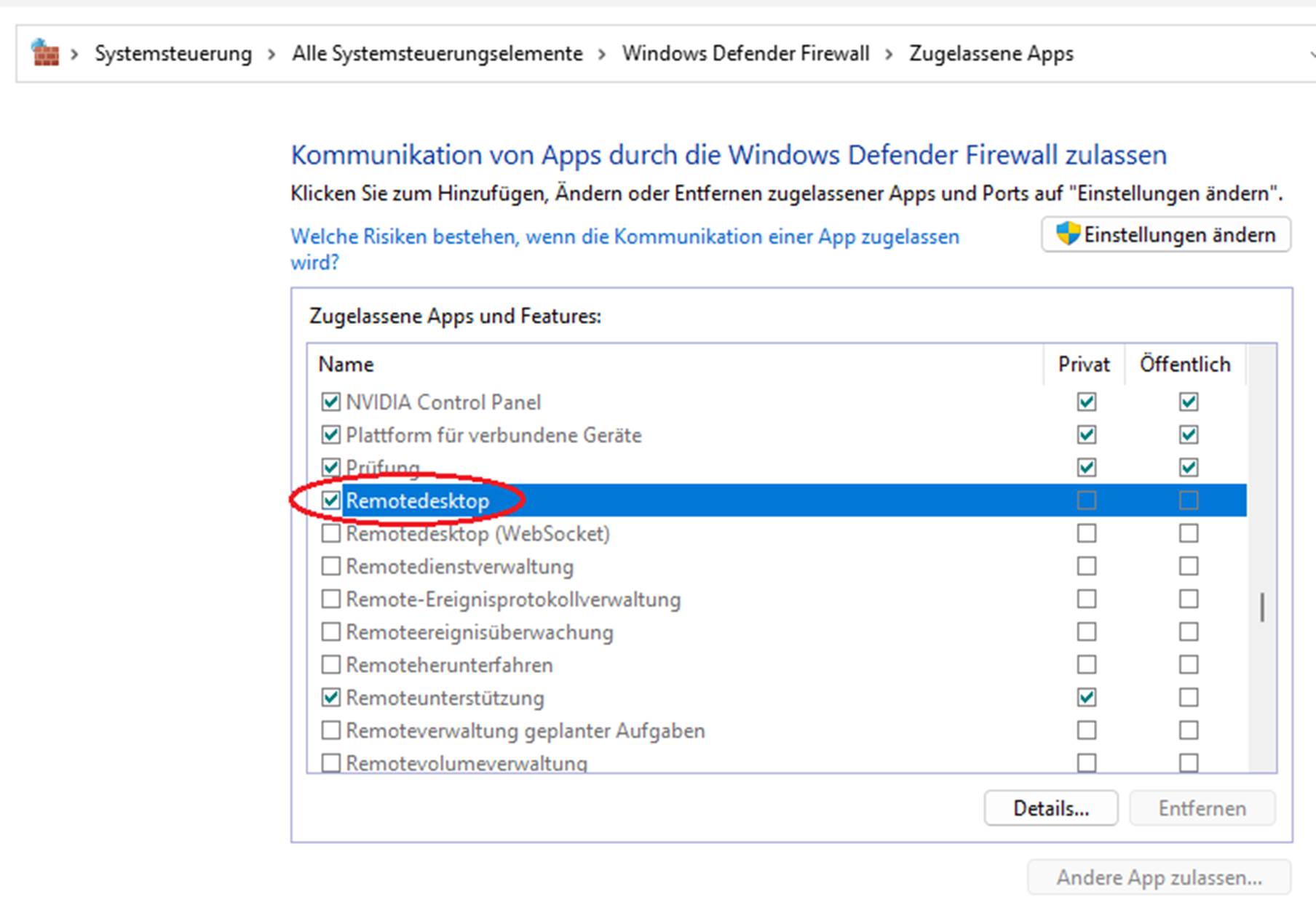Sort list by Name column header
The width and height of the screenshot is (1316, 921).
click(x=675, y=364)
